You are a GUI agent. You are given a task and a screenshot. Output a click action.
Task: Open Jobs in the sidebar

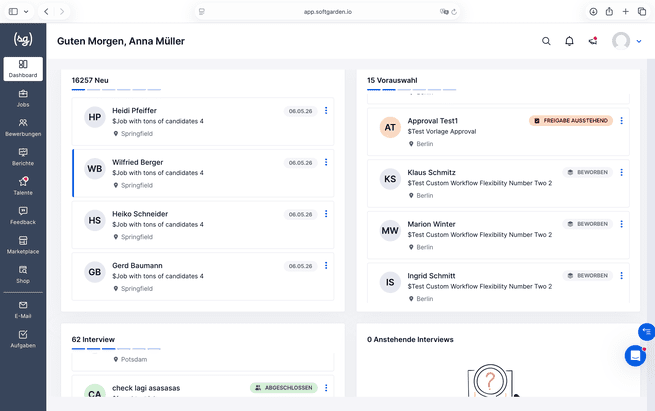point(23,98)
